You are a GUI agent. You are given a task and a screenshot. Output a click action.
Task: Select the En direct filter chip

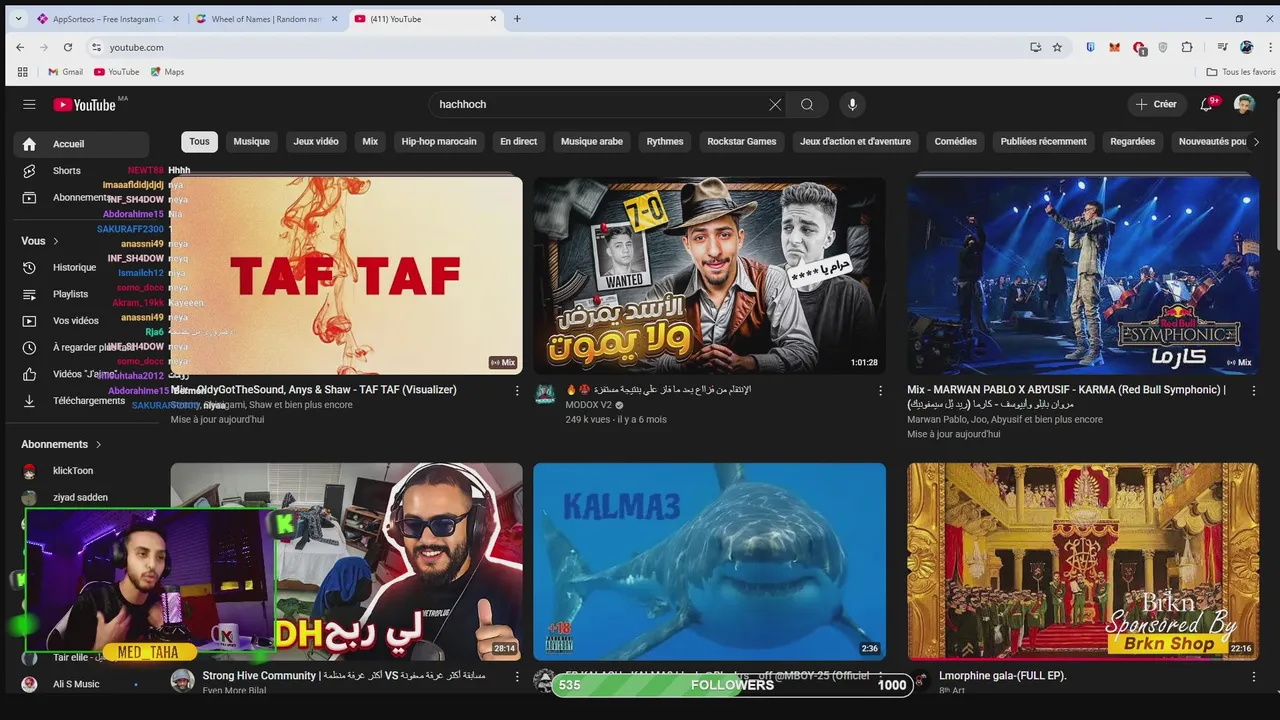519,142
